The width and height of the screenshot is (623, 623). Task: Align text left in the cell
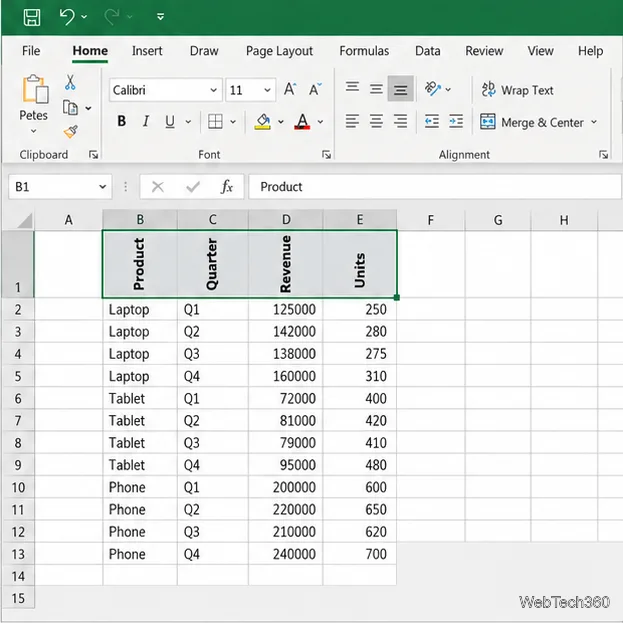coord(352,121)
